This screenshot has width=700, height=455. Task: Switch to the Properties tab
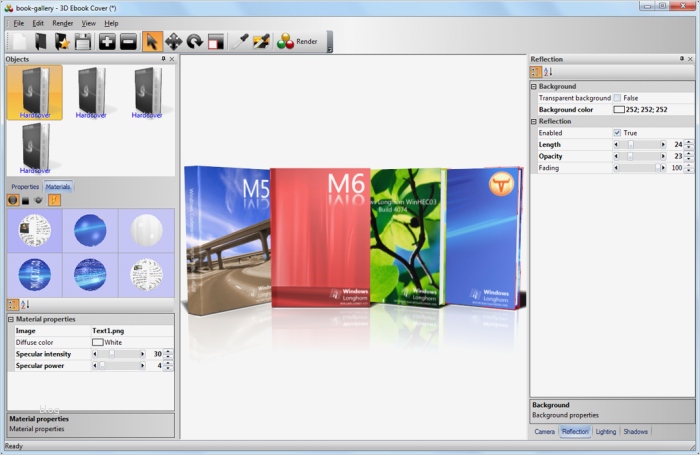point(25,187)
